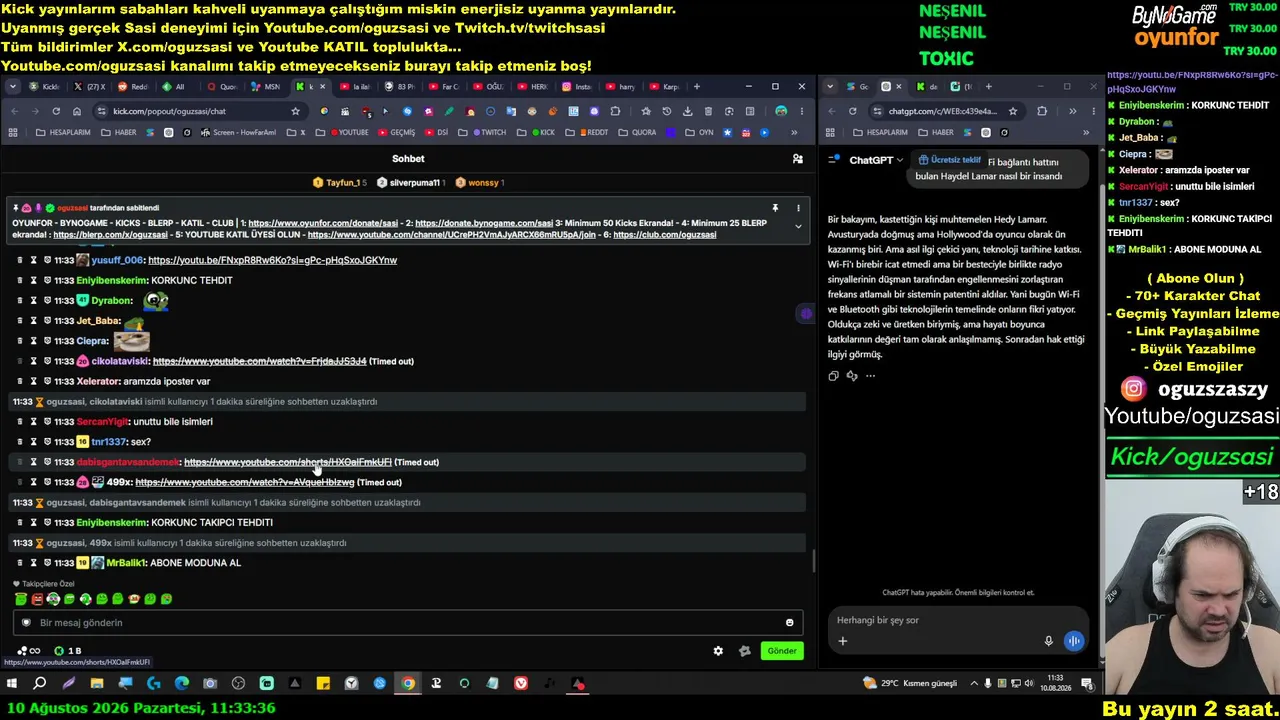1280x720 pixels.
Task: Reload the ChatGPT page
Action: click(852, 111)
